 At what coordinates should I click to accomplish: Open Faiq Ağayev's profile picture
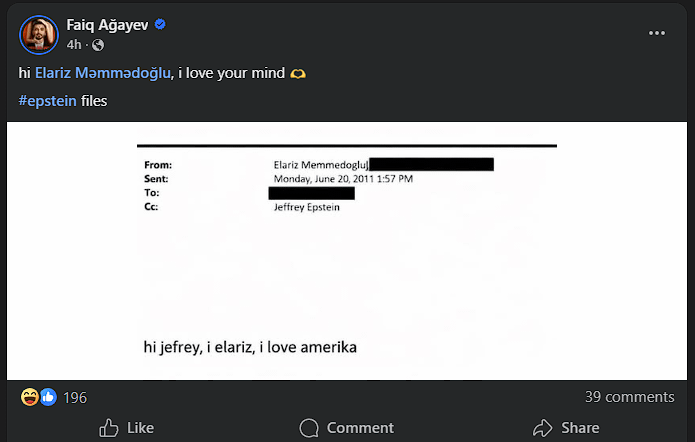[39, 35]
